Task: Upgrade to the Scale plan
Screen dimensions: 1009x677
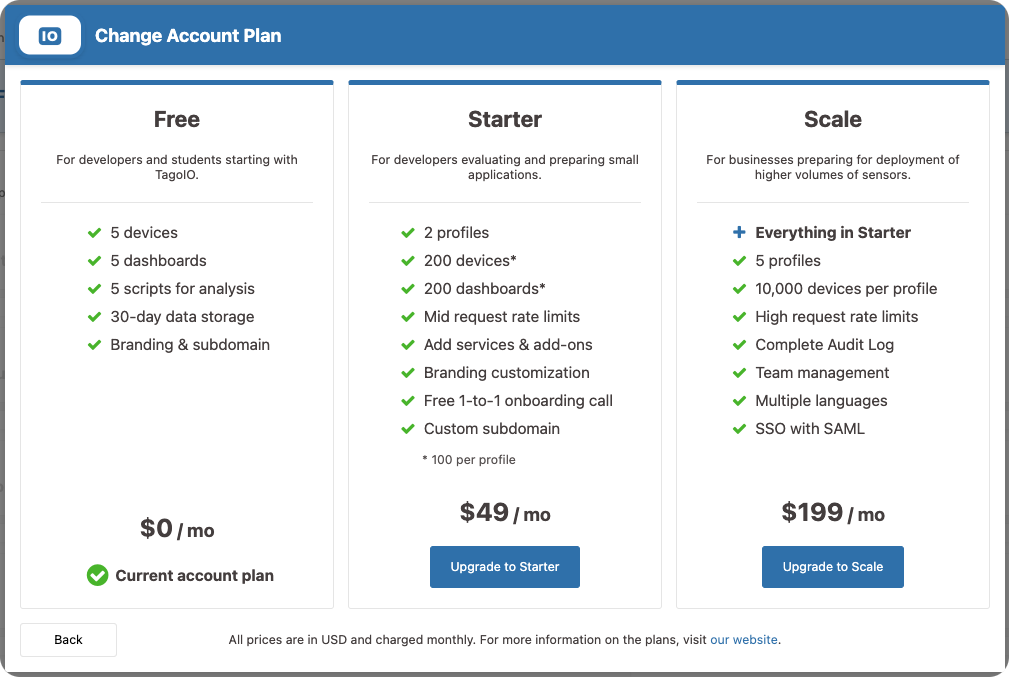Action: (x=833, y=567)
